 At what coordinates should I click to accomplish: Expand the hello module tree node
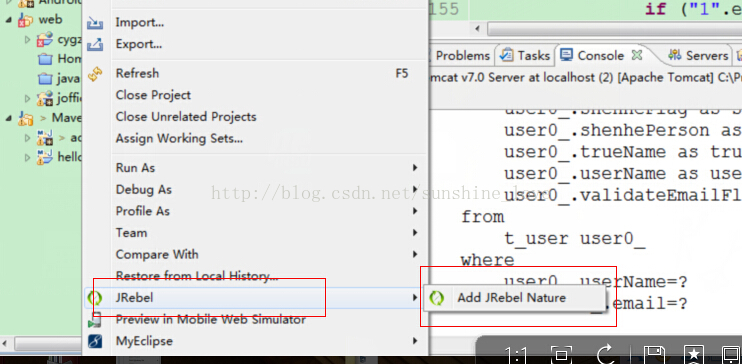[28, 157]
